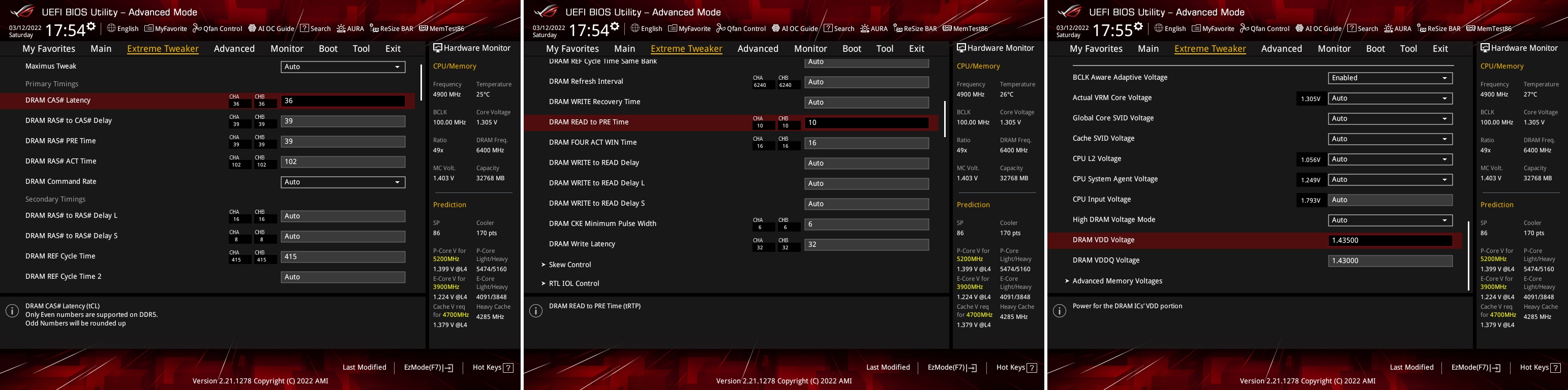The height and width of the screenshot is (390, 1568).
Task: Open MyFavorite in the left screenshot toolbar
Action: pyautogui.click(x=166, y=28)
